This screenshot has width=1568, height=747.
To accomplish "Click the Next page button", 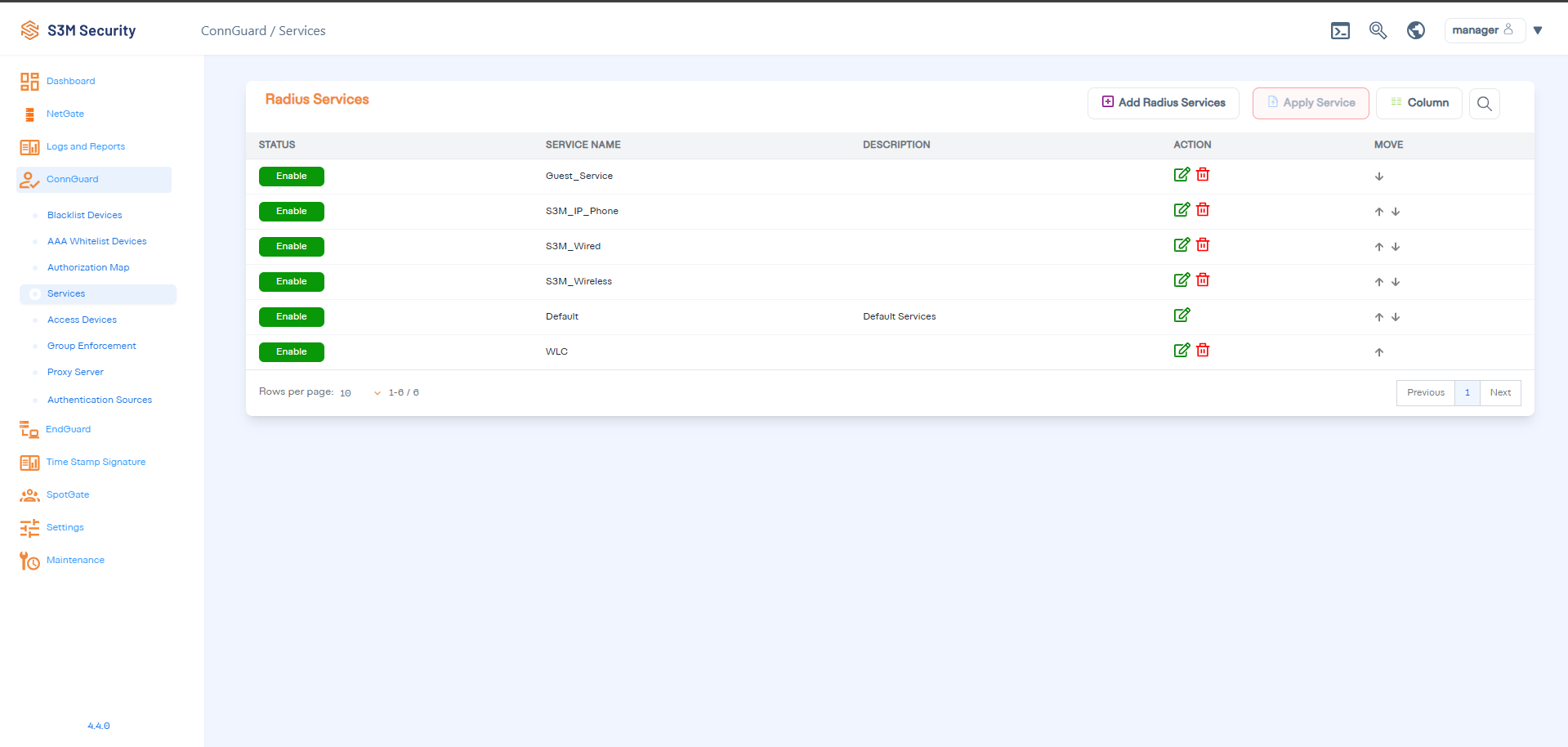I will [x=1500, y=393].
